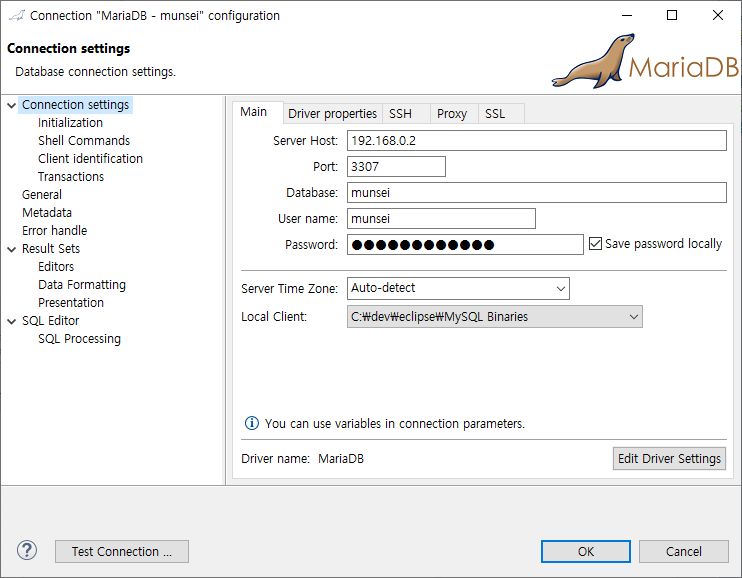Image resolution: width=742 pixels, height=578 pixels.
Task: Click the Password input field
Action: pos(465,245)
